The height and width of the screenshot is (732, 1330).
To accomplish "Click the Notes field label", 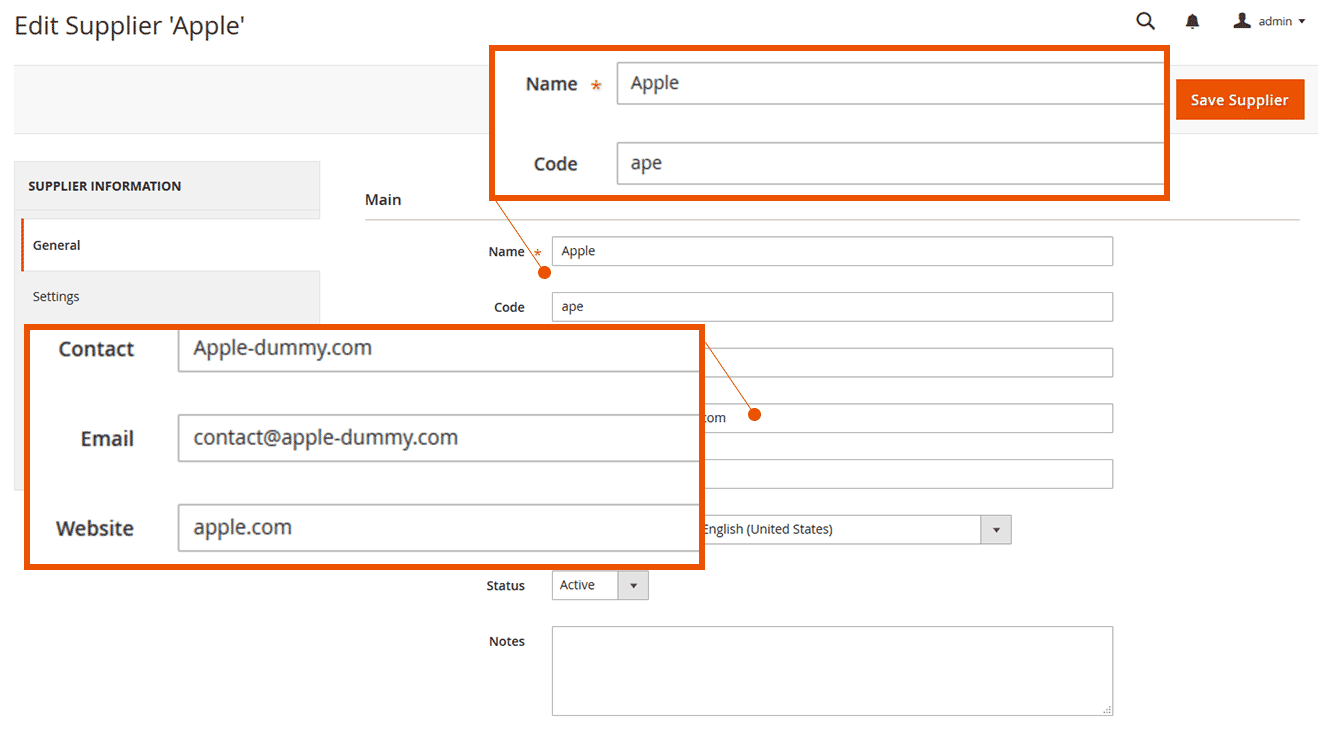I will pyautogui.click(x=507, y=642).
